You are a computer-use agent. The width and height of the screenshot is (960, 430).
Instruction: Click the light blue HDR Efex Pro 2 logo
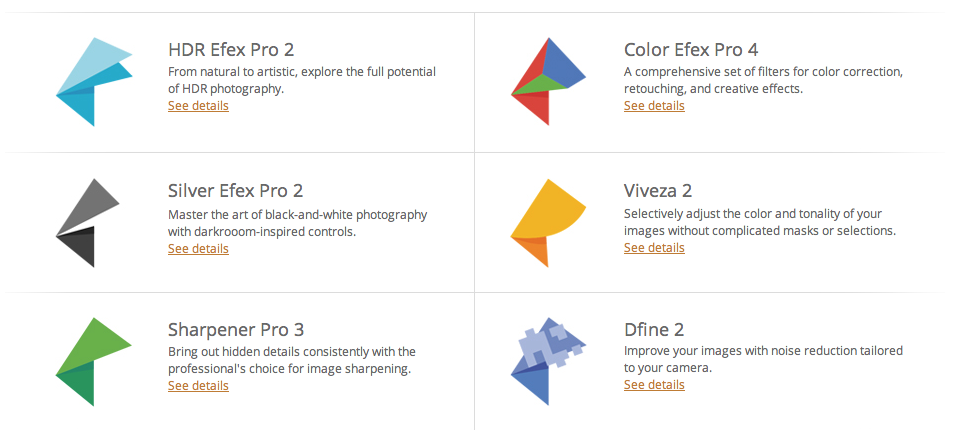[94, 81]
